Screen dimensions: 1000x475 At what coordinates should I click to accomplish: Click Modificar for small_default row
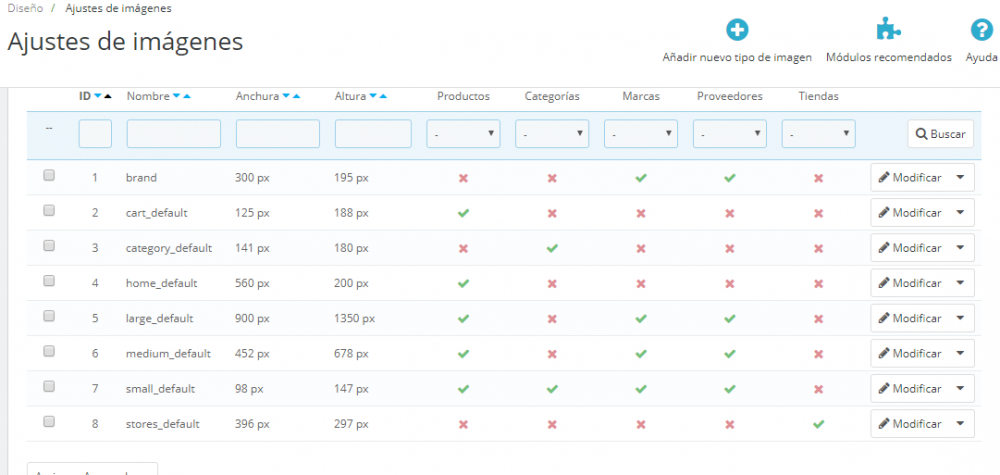point(910,388)
